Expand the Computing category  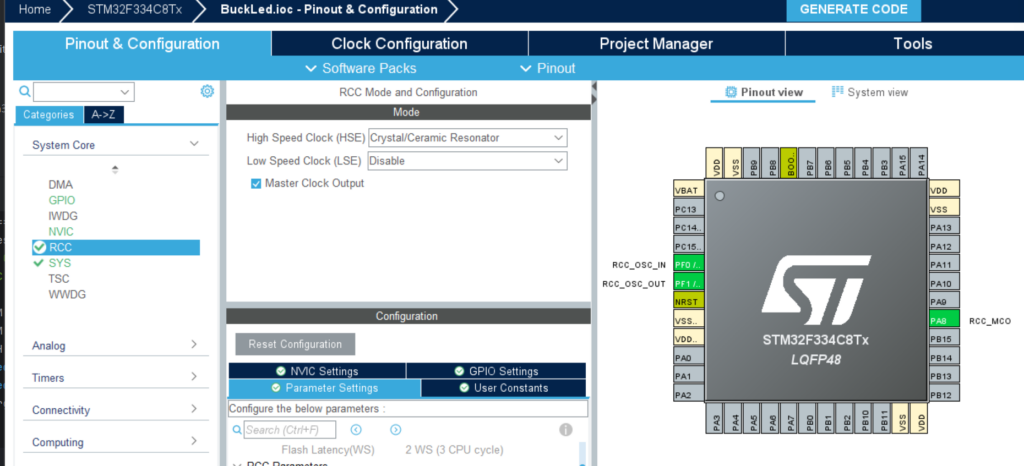point(194,441)
